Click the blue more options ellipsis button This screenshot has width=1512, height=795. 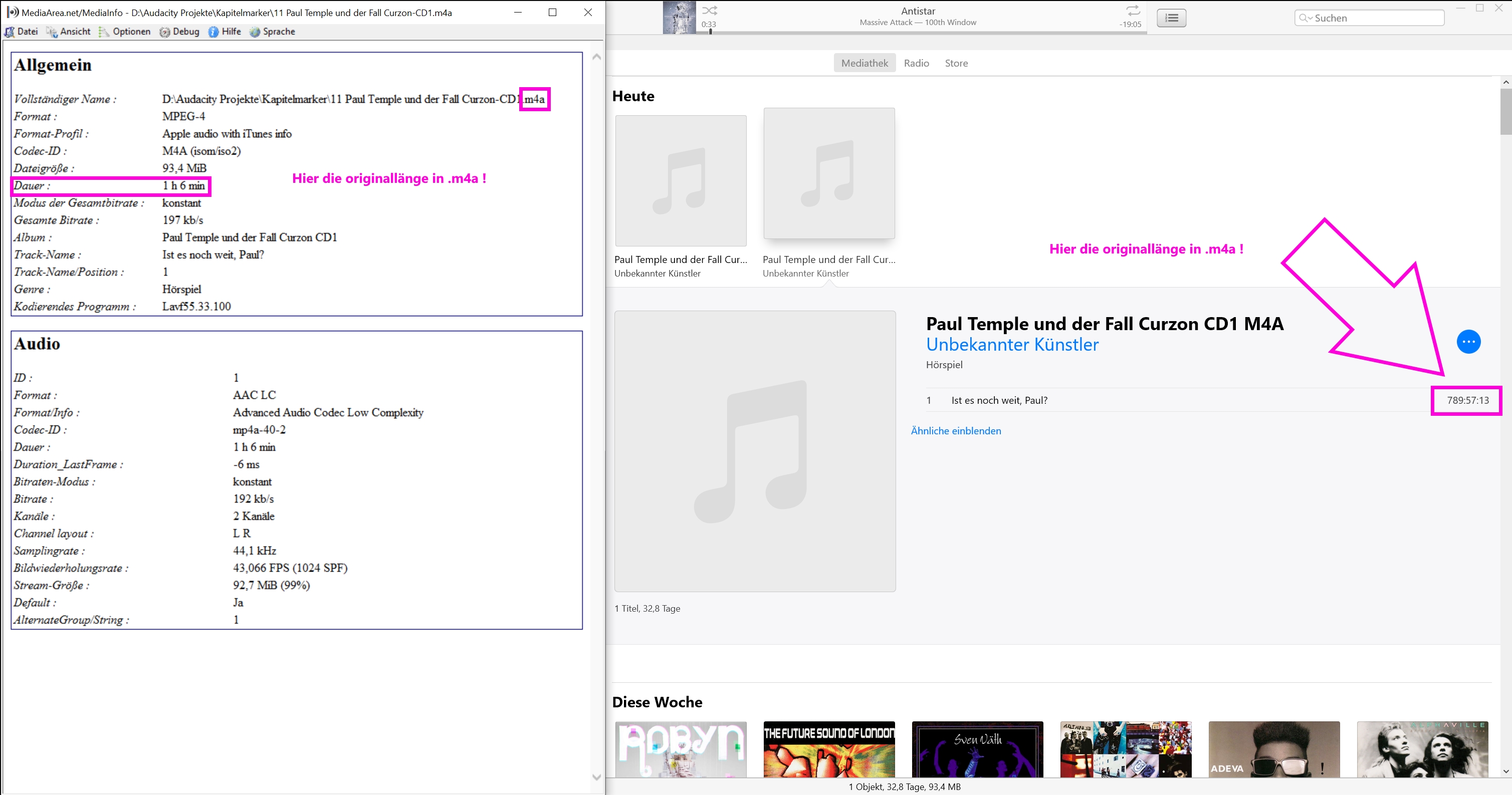pos(1468,342)
